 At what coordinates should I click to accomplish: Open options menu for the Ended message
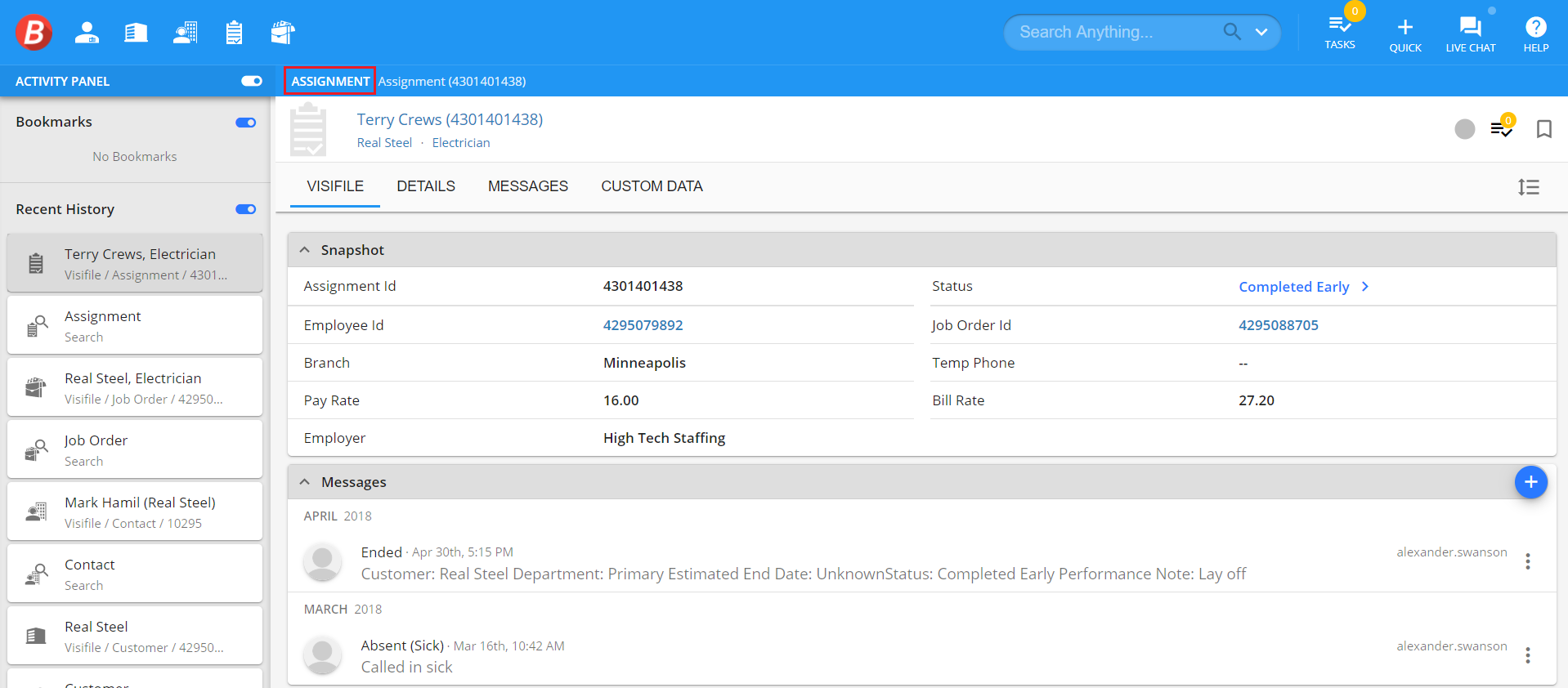point(1528,561)
